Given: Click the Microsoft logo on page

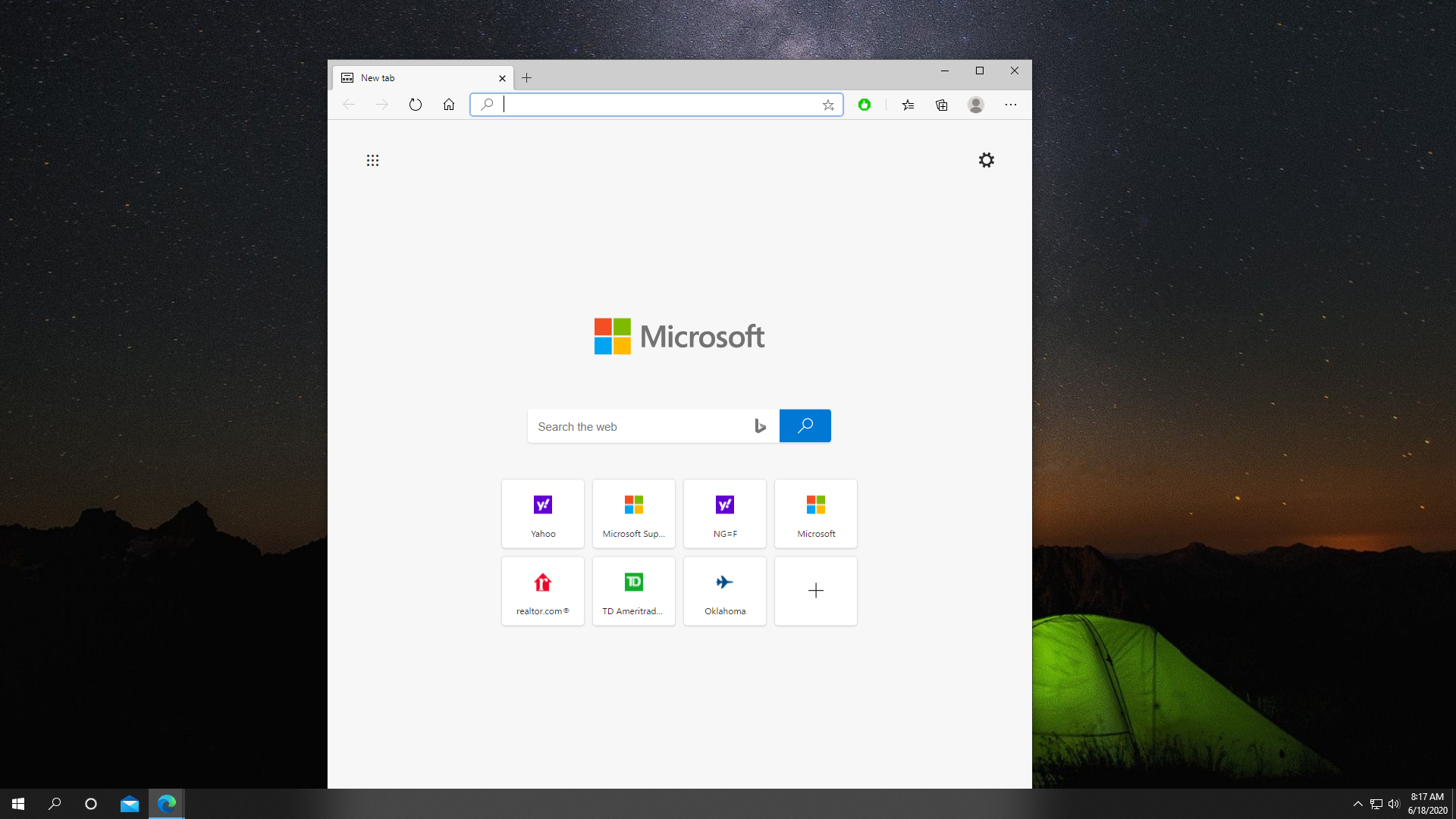Looking at the screenshot, I should pyautogui.click(x=679, y=336).
